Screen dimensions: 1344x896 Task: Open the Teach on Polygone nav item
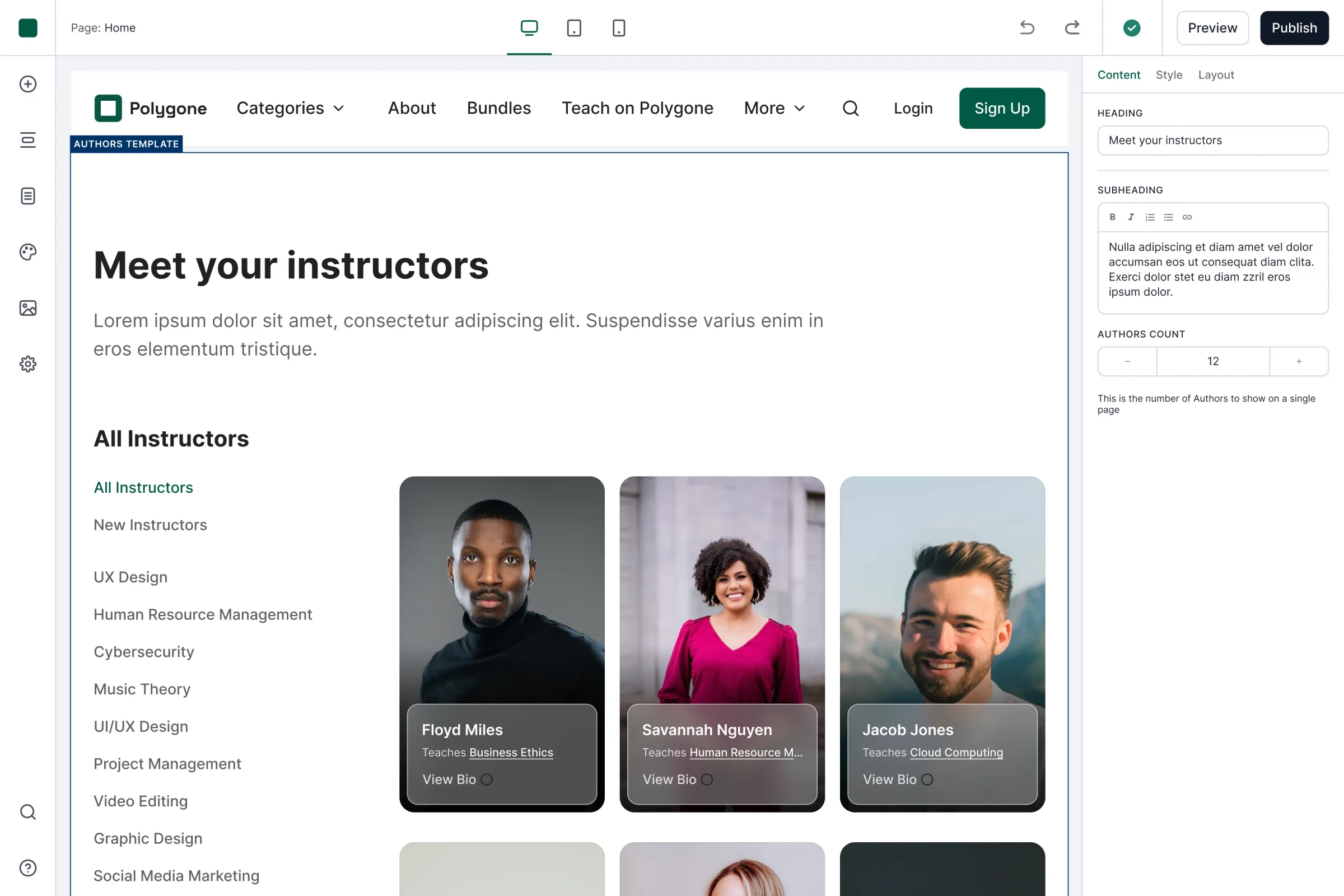(637, 108)
